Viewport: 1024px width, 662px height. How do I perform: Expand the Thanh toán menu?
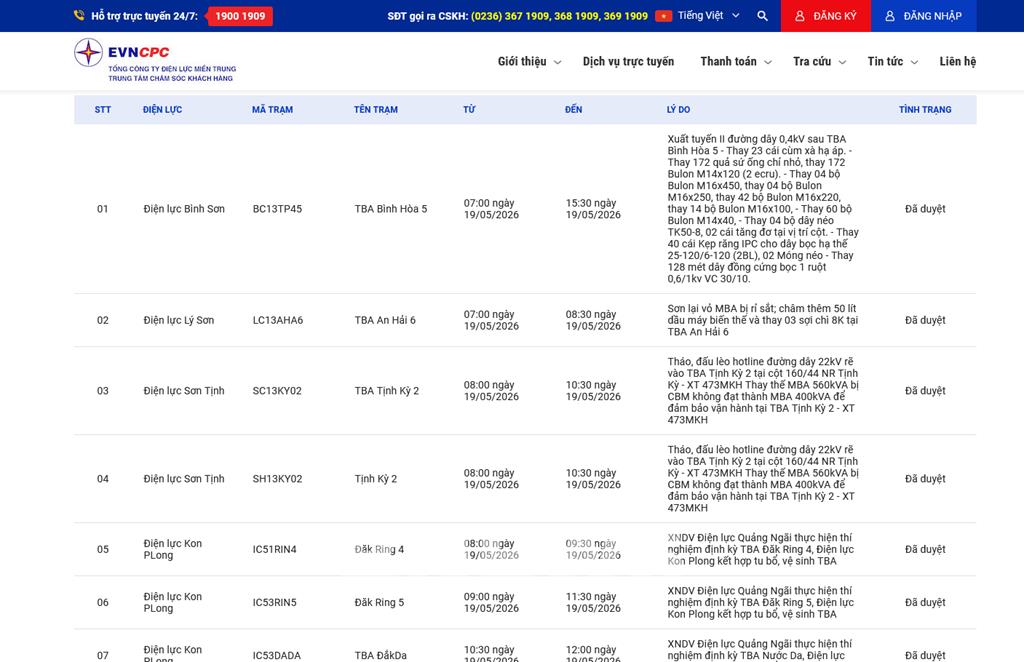coord(736,61)
